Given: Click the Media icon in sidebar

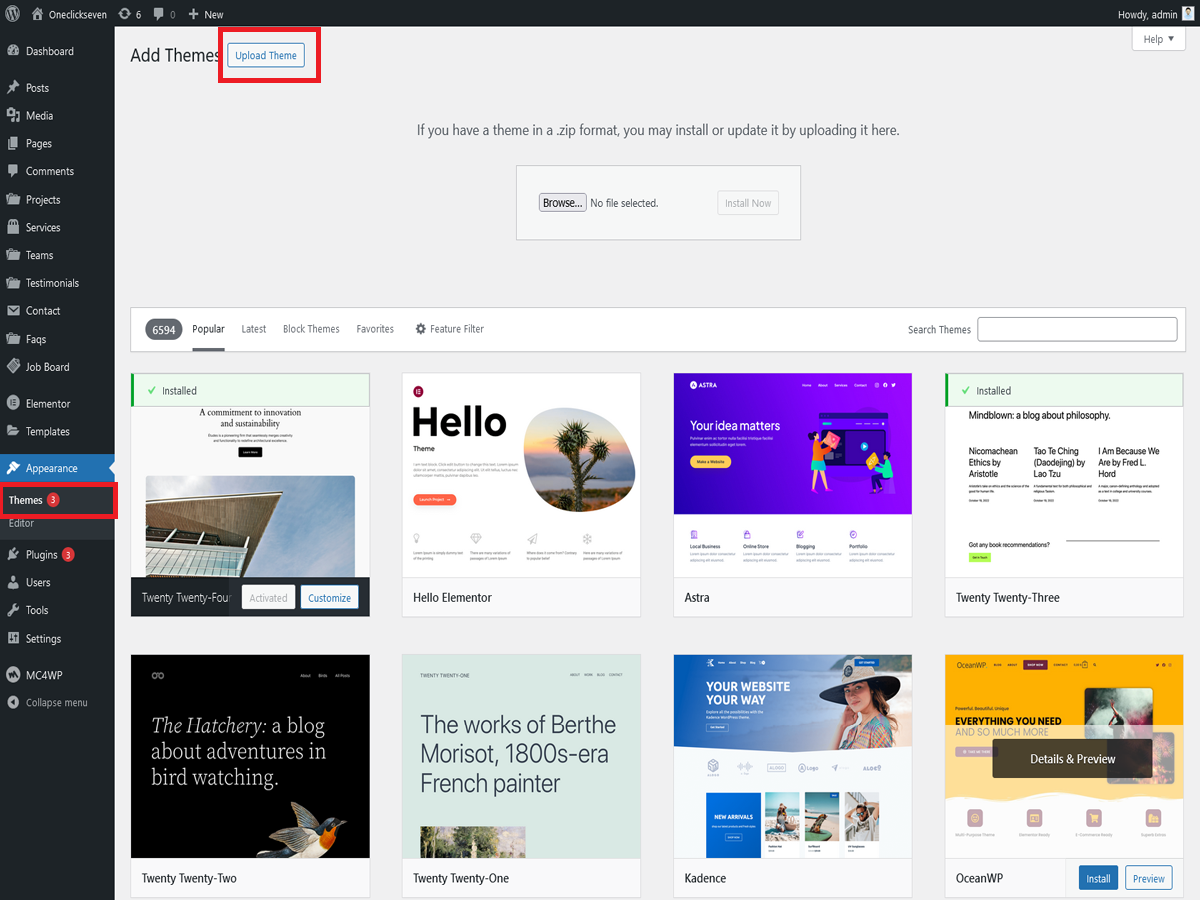Looking at the screenshot, I should click(x=13, y=116).
